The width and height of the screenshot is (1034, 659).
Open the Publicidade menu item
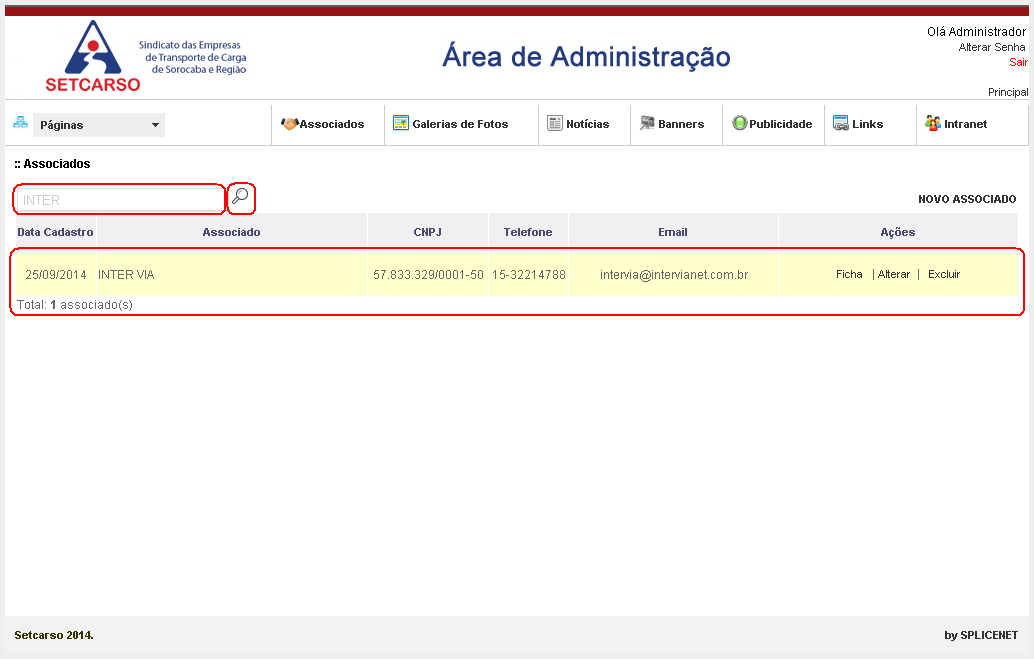click(x=781, y=124)
